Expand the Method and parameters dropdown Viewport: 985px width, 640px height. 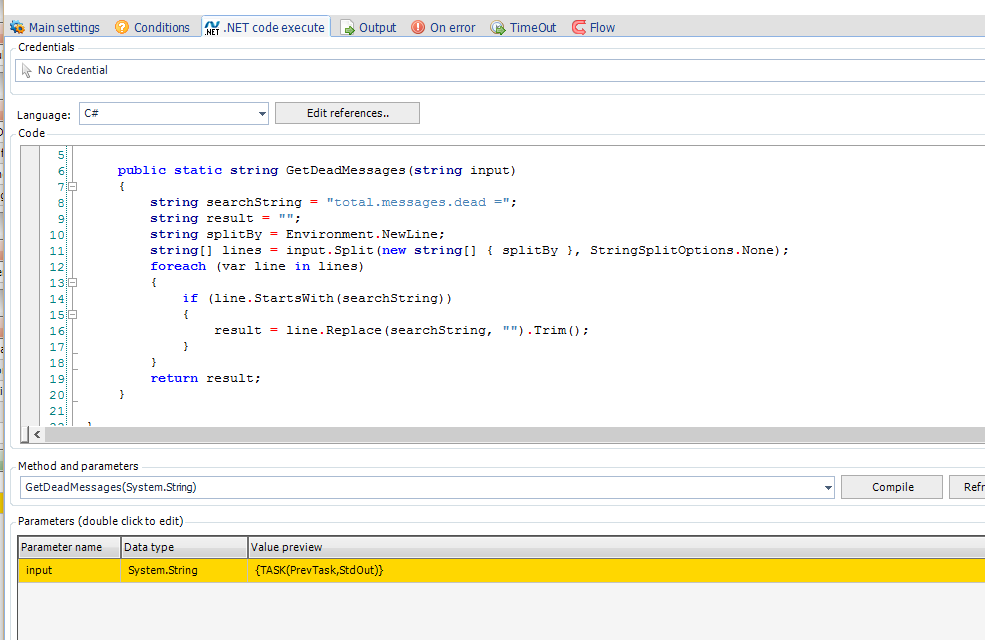tap(828, 488)
